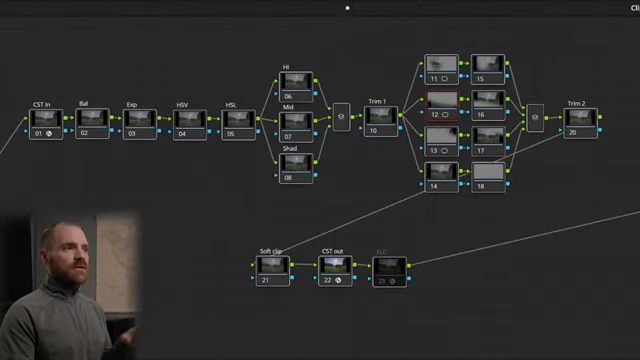The image size is (640, 360).
Task: Click the white page indicator dot at top
Action: (x=347, y=8)
